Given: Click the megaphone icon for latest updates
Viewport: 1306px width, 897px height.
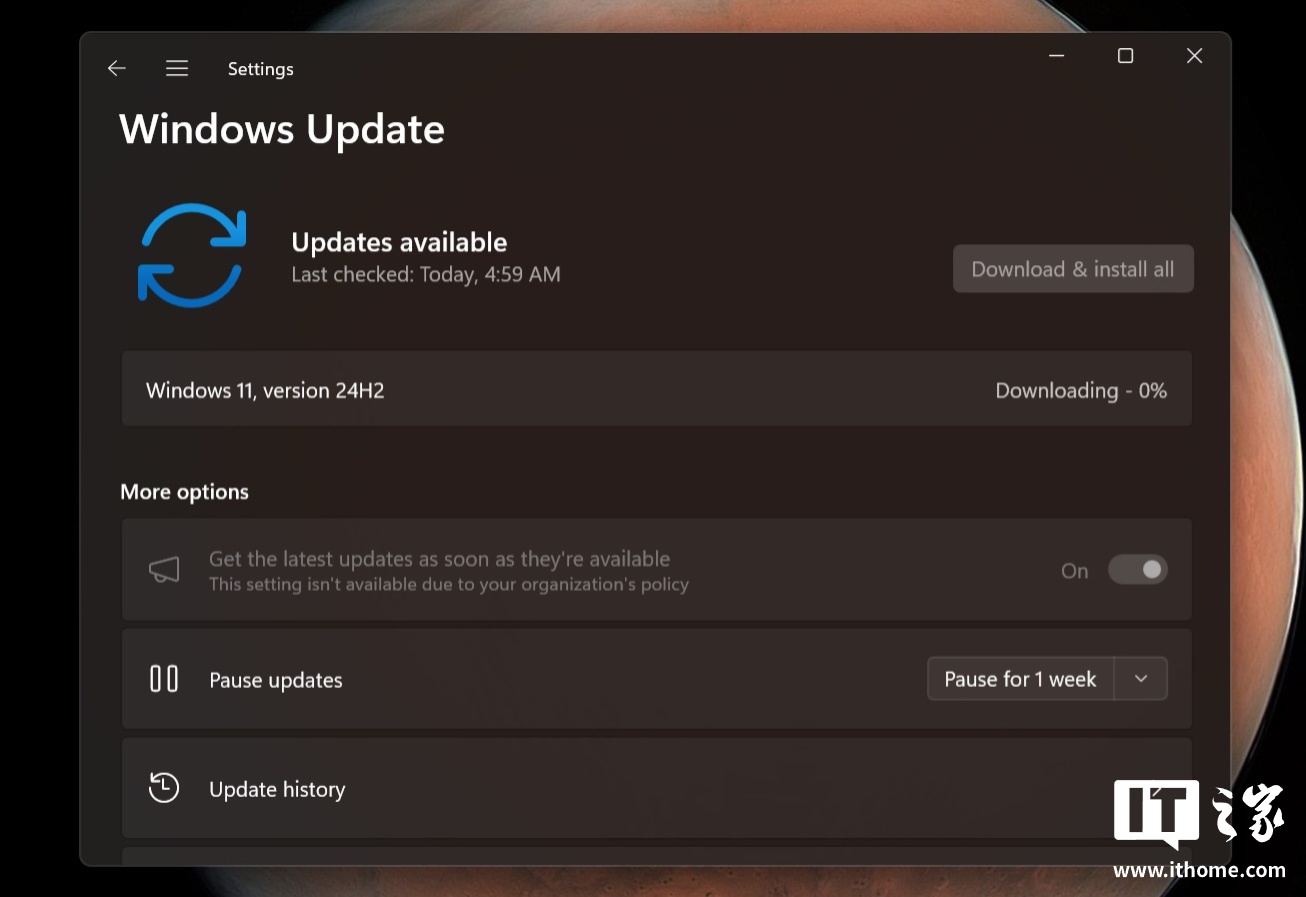Looking at the screenshot, I should pyautogui.click(x=164, y=570).
